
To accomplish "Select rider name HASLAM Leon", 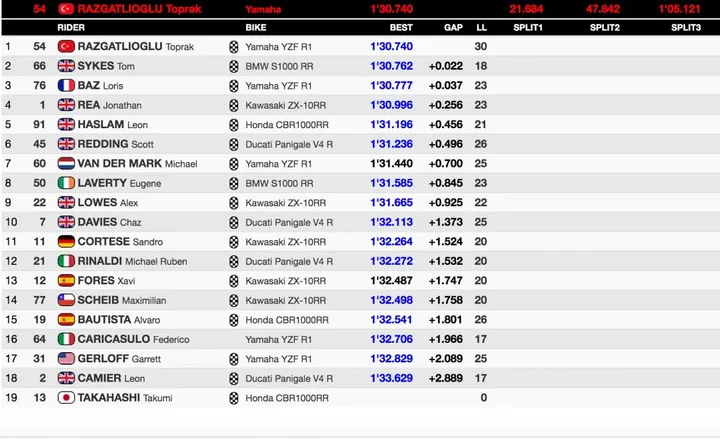I will pos(112,124).
